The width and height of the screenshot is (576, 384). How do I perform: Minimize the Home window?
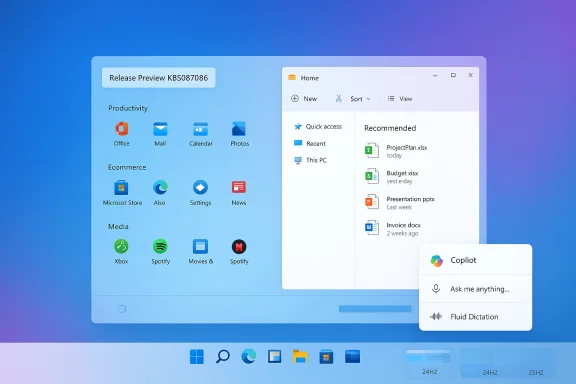435,75
